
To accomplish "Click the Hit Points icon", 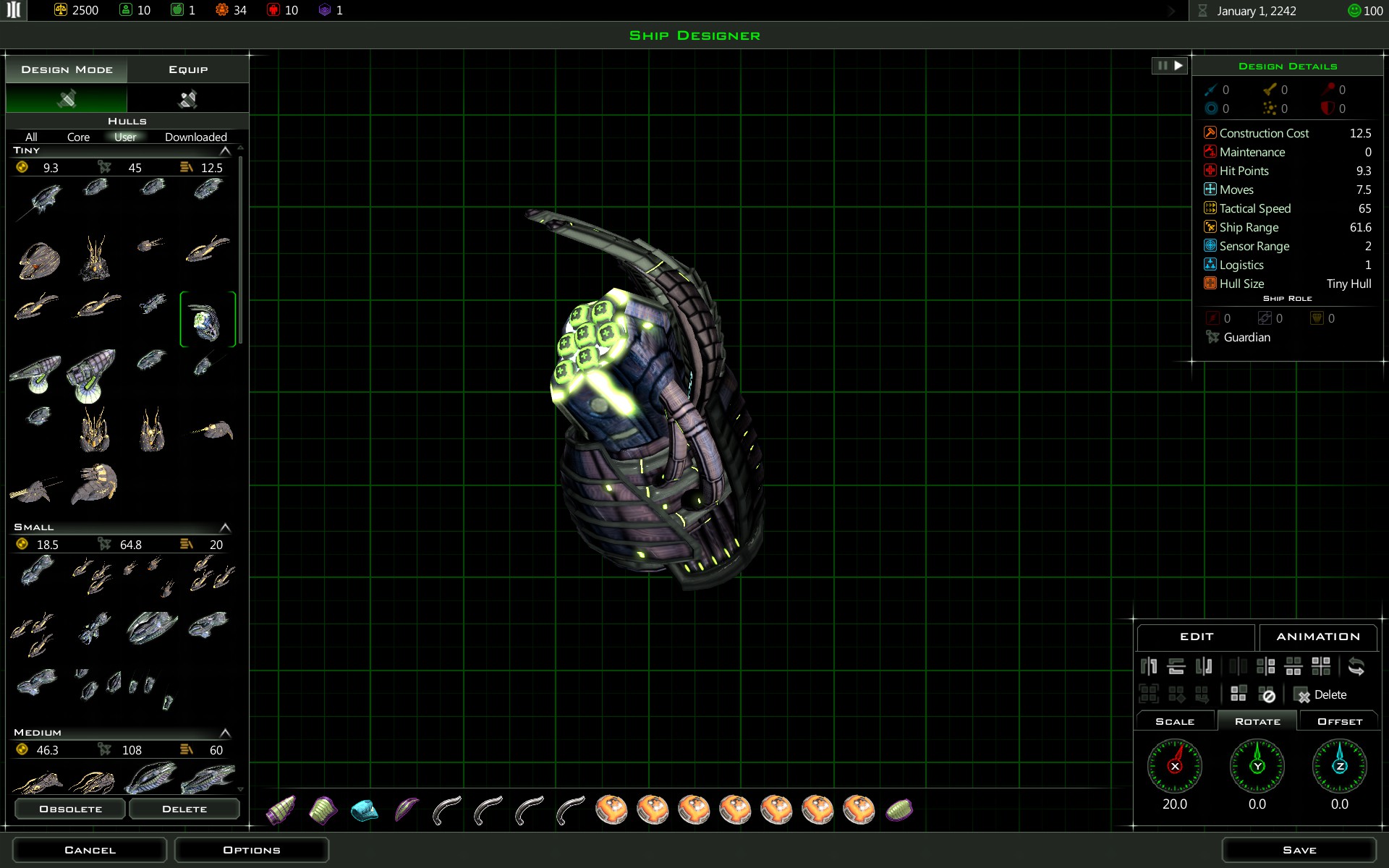I will 1210,170.
